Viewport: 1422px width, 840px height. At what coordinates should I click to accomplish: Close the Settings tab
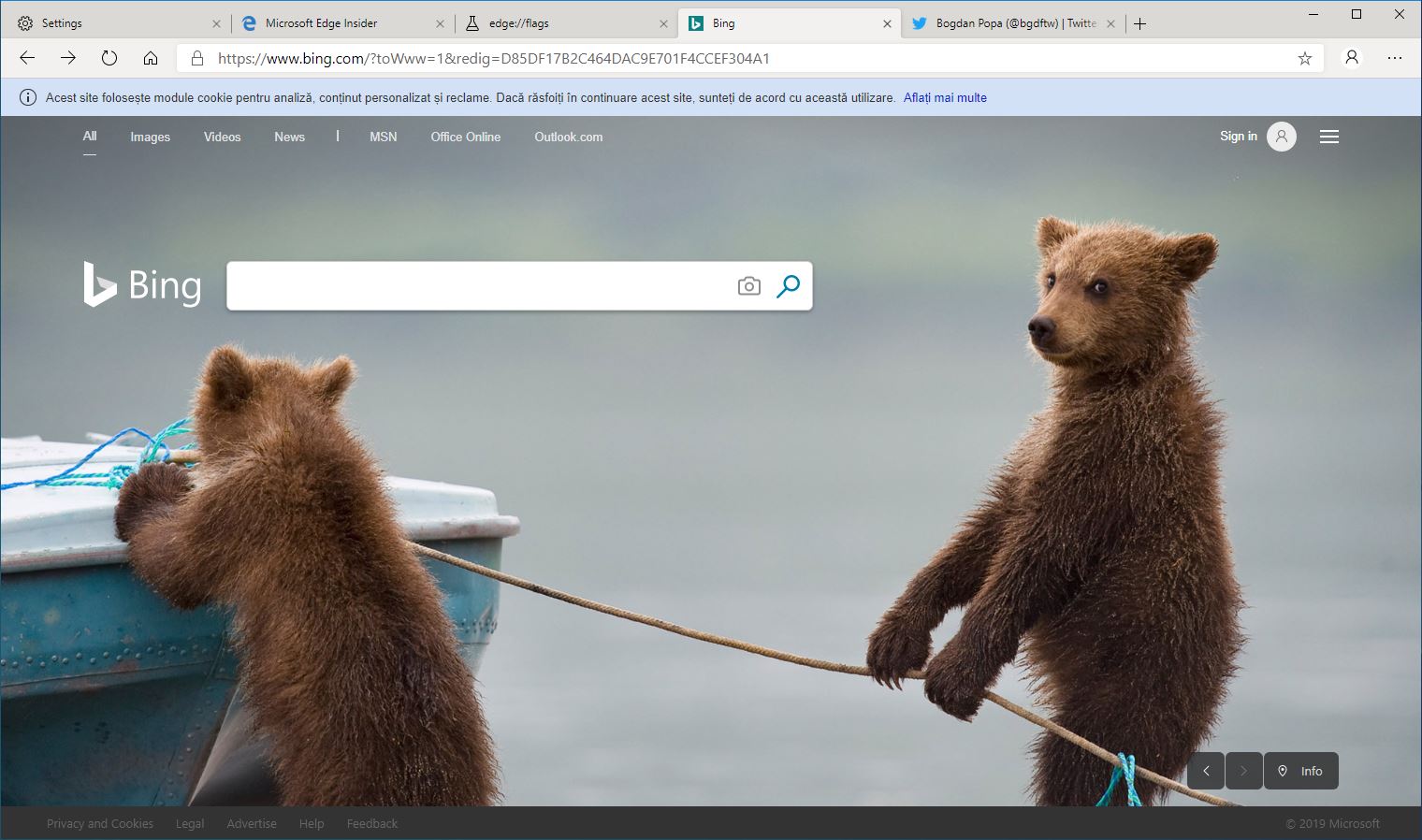(x=216, y=24)
